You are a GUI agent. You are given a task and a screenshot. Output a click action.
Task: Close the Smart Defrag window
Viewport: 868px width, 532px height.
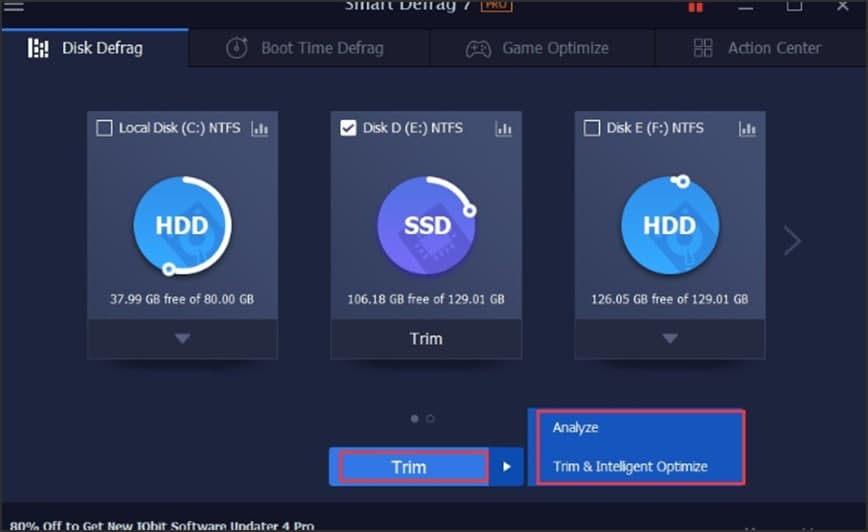tap(843, 6)
